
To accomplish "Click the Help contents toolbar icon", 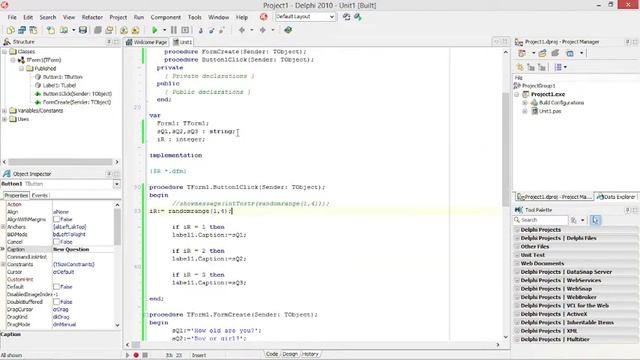I will [288, 30].
